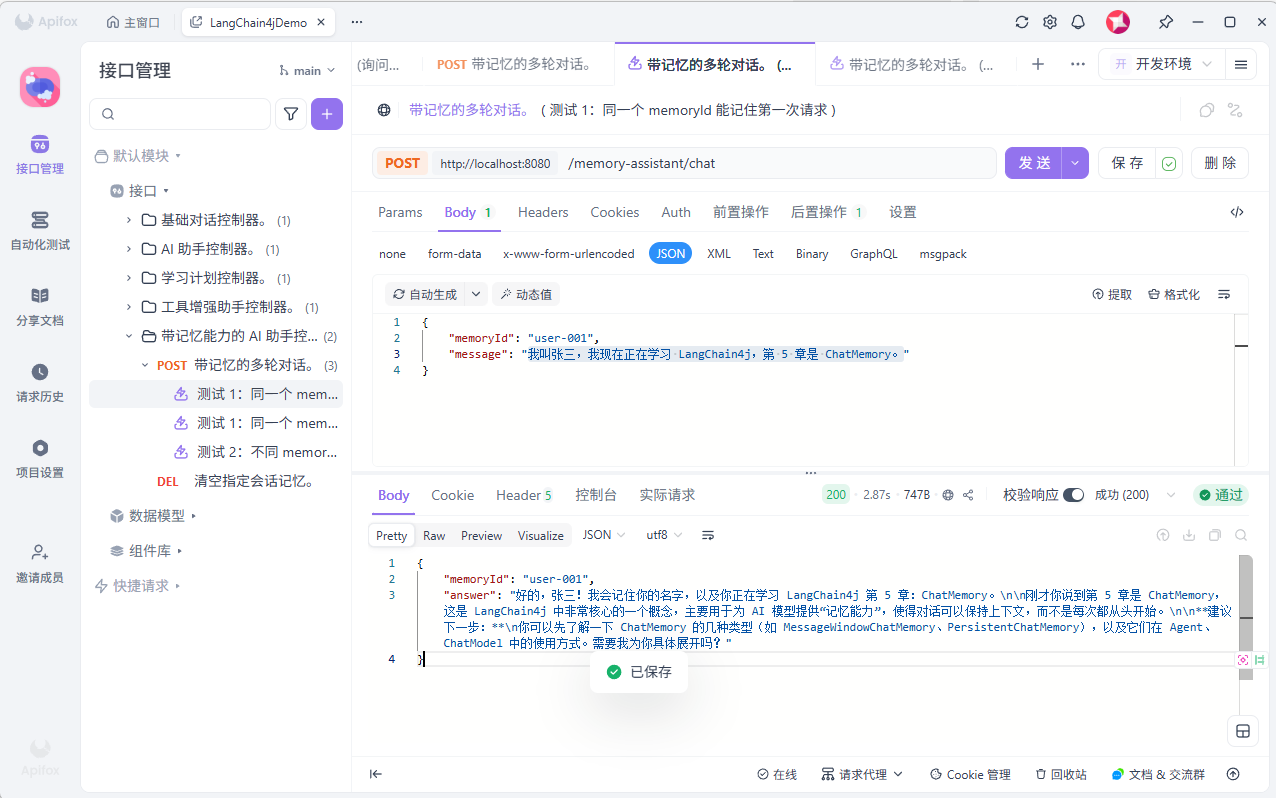Open tab bar more options (…)
The width and height of the screenshot is (1276, 798).
pos(1077,64)
